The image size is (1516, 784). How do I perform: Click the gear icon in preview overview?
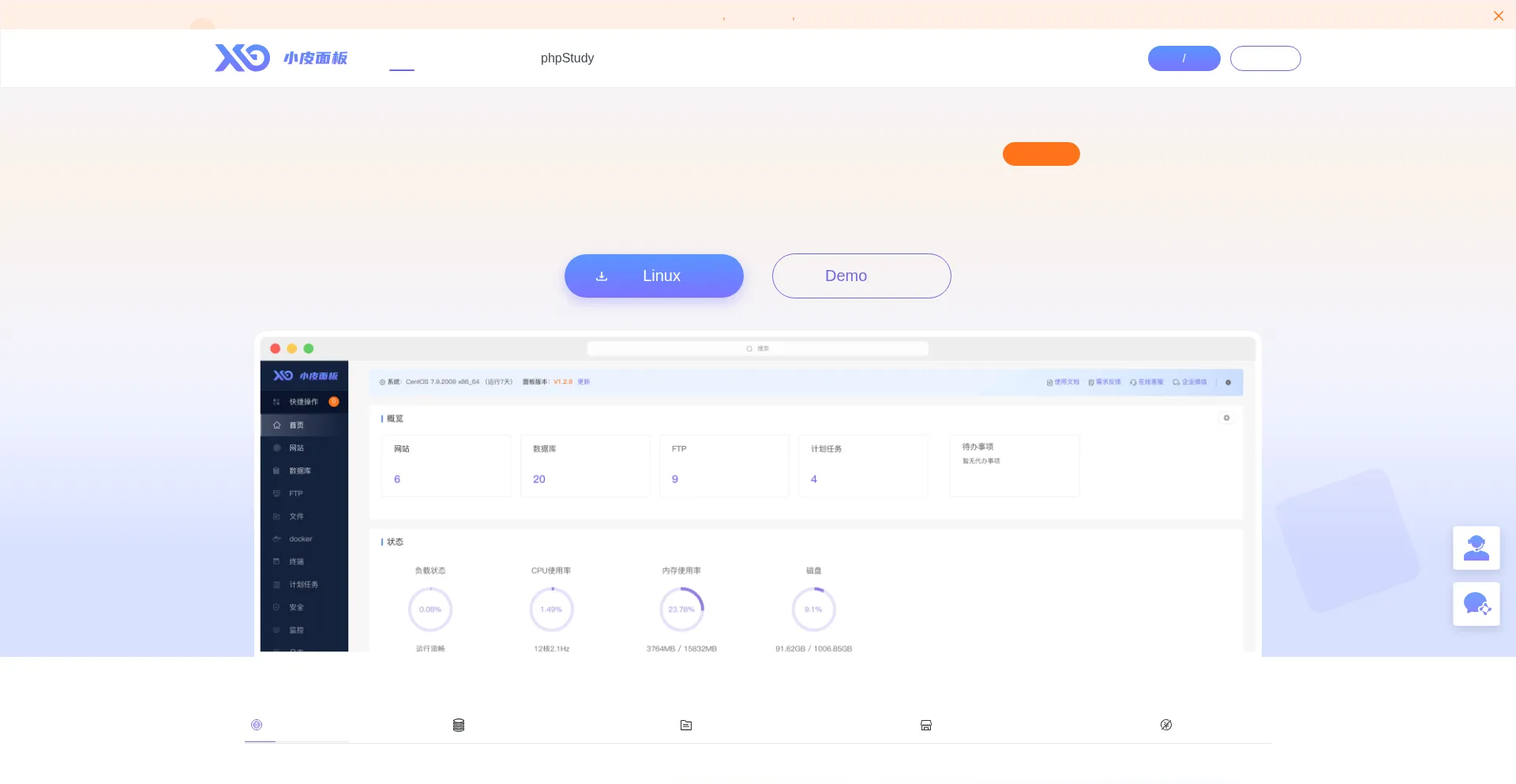1226,418
